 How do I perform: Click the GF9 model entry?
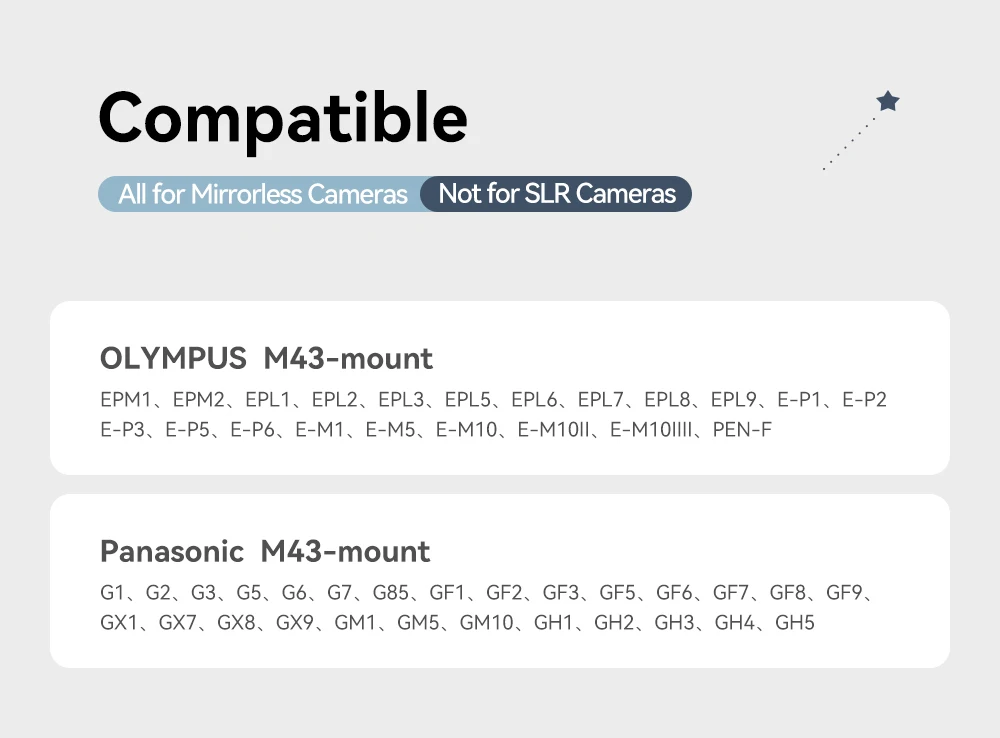[844, 593]
